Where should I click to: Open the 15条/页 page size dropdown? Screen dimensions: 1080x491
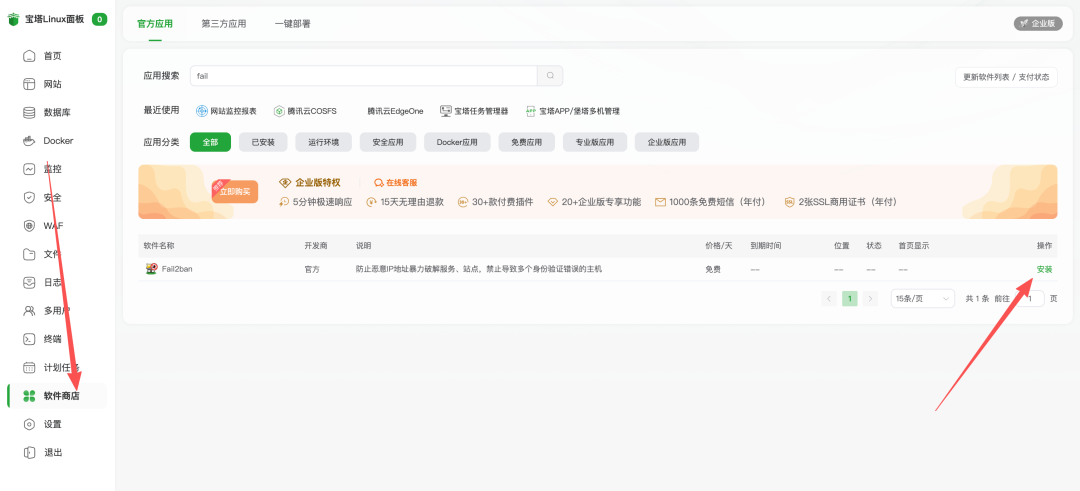922,298
